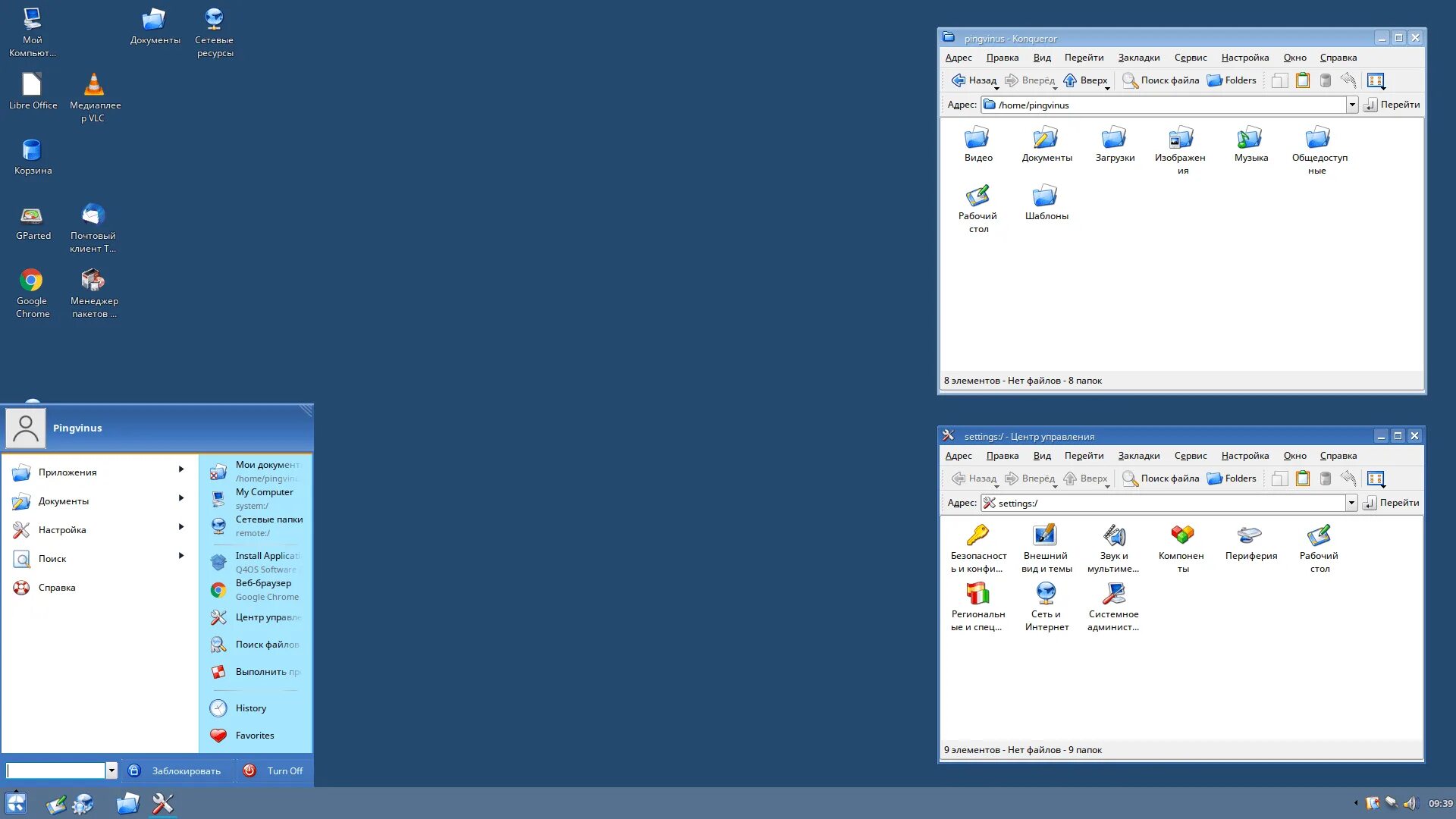Expand the /home/pingvinus address dropdown

1351,105
